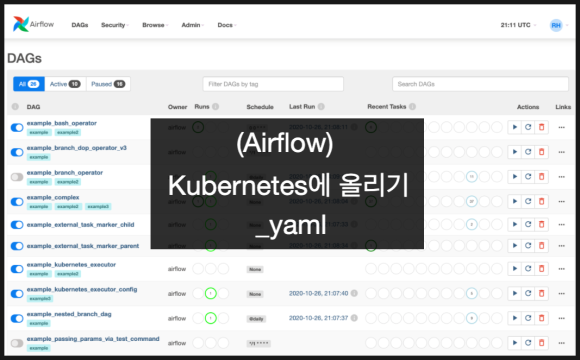Refresh the example_bash_operator DAG

coord(528,127)
